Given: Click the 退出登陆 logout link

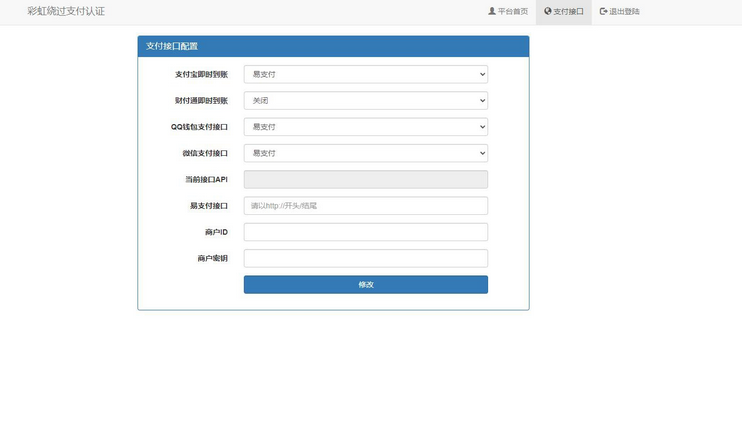Looking at the screenshot, I should tap(619, 11).
